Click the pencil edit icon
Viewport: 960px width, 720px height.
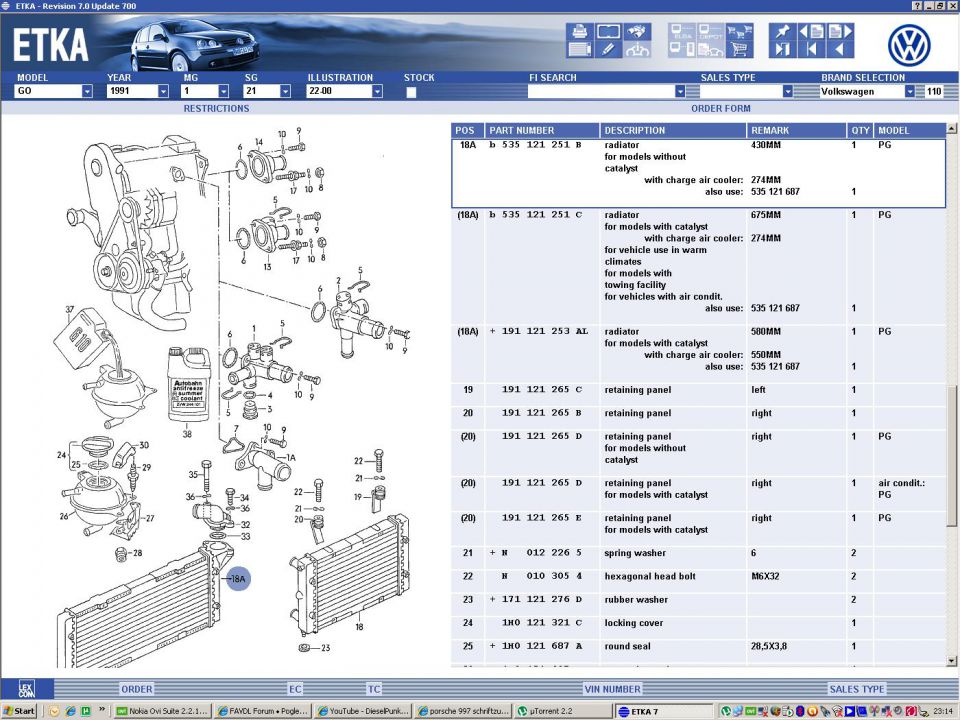pyautogui.click(x=609, y=50)
